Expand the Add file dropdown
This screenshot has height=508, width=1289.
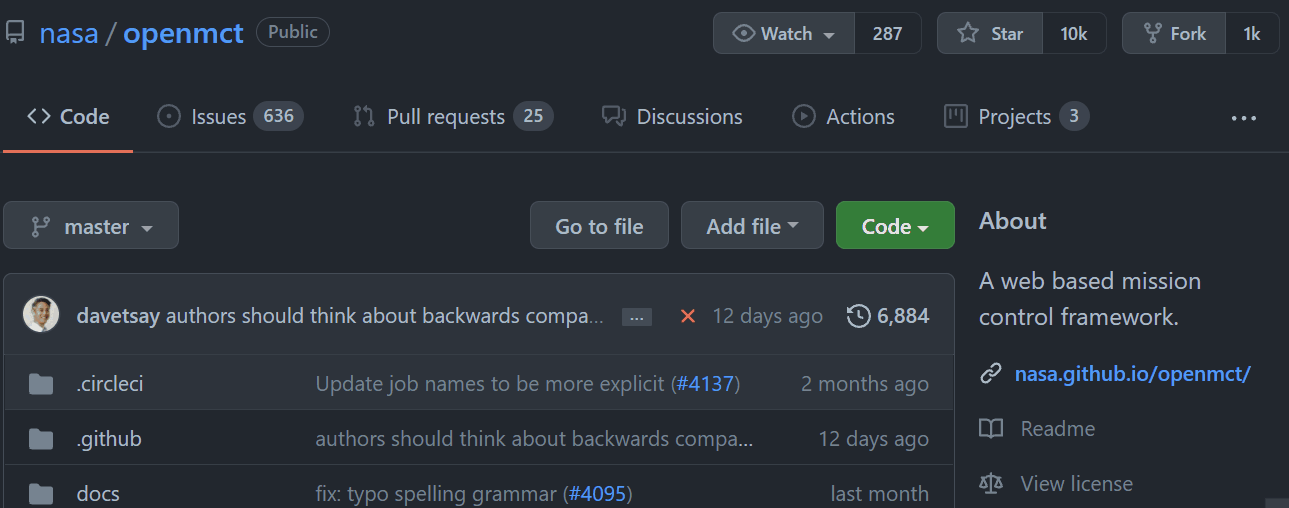click(x=752, y=225)
